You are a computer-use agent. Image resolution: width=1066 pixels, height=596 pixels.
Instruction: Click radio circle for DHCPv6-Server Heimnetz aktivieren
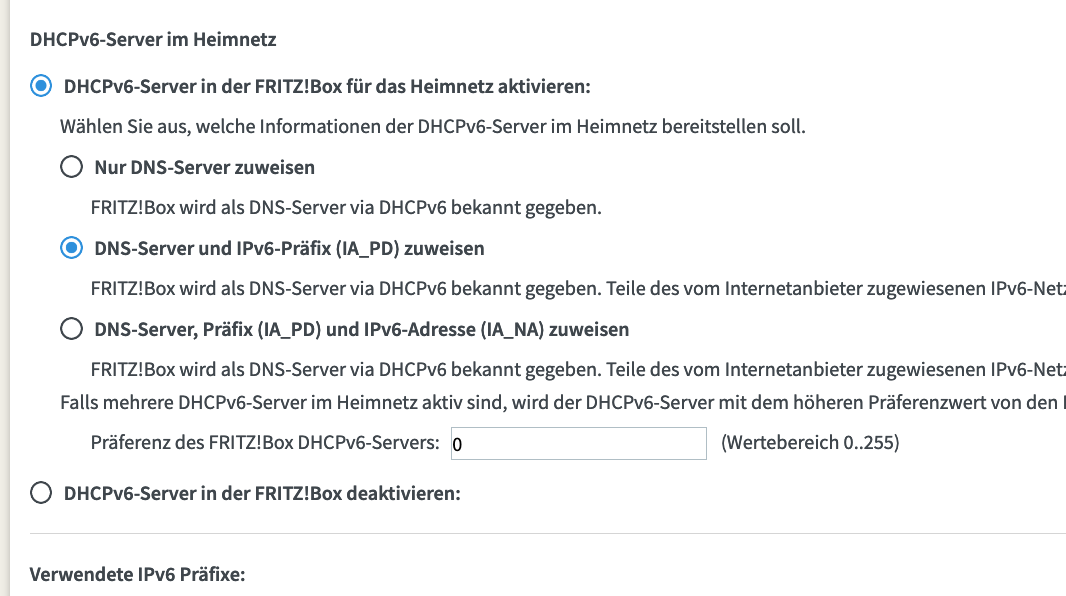pos(41,86)
